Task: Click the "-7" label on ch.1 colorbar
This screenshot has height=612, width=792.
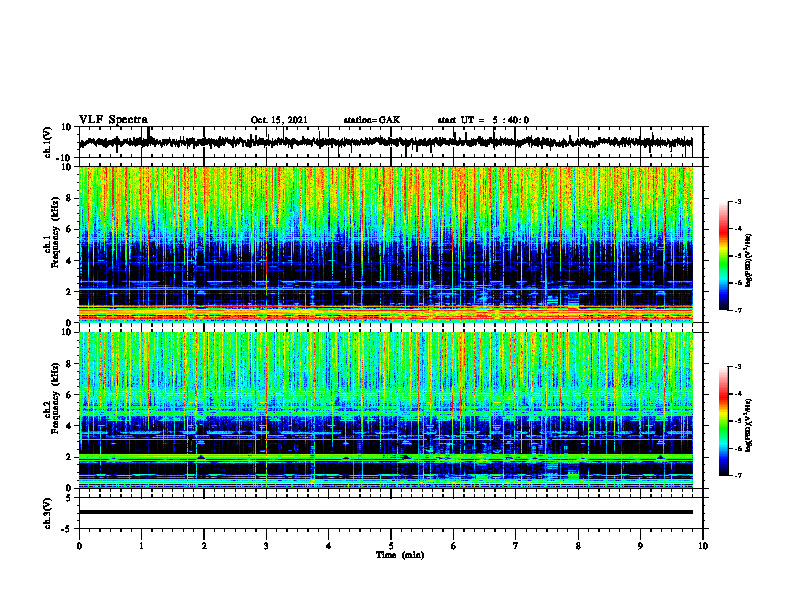Action: pyautogui.click(x=737, y=311)
